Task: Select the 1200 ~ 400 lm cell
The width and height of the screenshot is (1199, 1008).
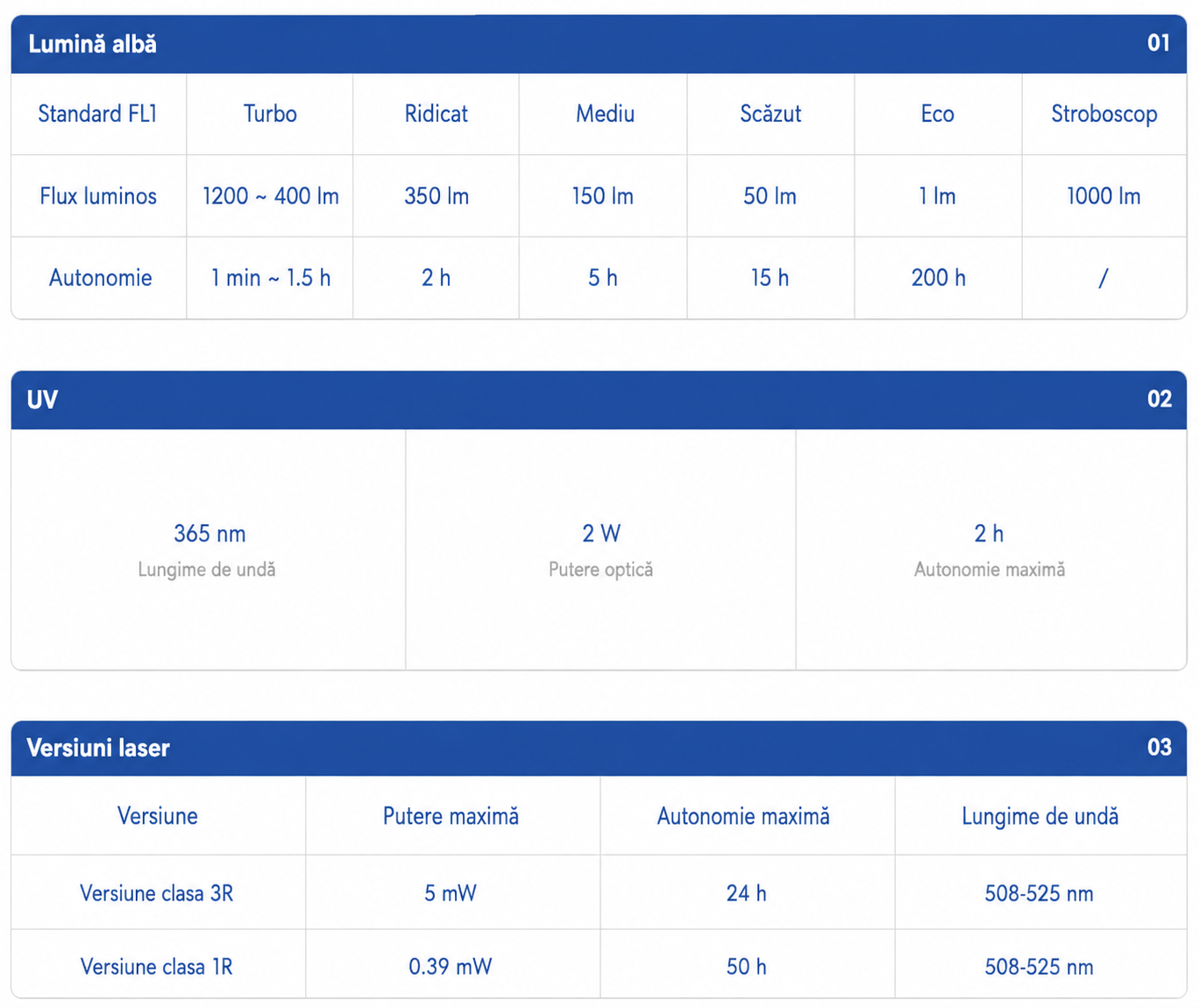Action: pos(271,196)
